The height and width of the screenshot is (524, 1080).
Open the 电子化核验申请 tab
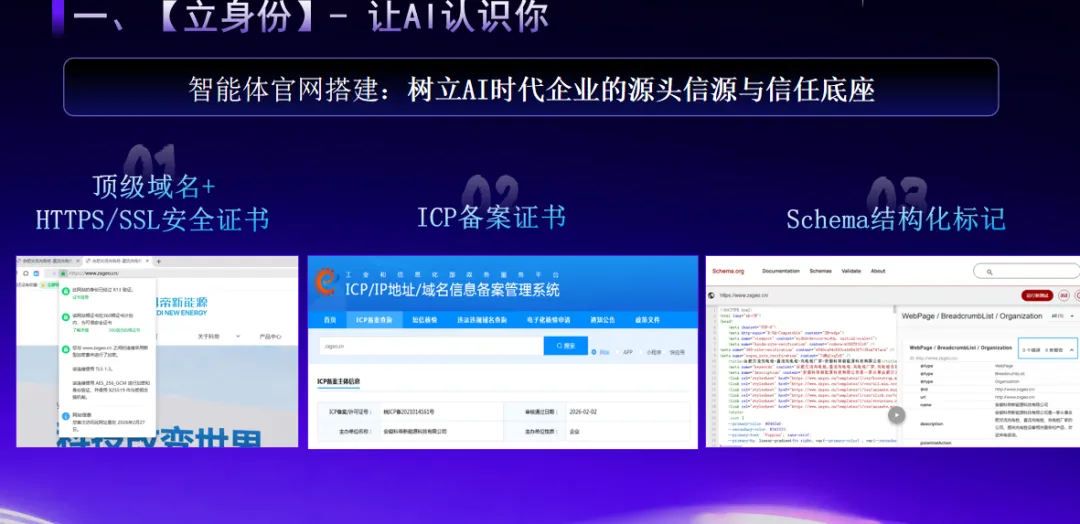[x=548, y=319]
